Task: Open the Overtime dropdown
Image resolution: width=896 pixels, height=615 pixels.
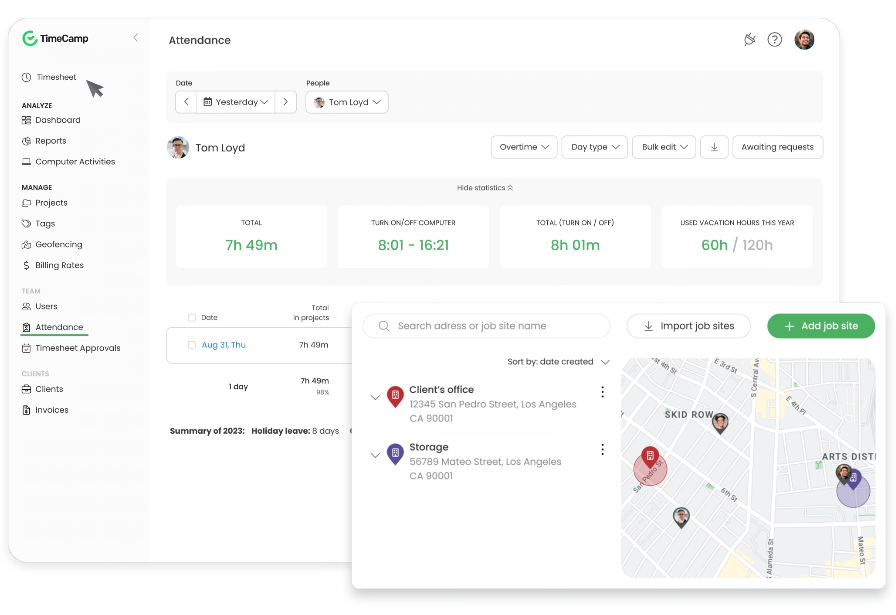Action: pyautogui.click(x=524, y=147)
